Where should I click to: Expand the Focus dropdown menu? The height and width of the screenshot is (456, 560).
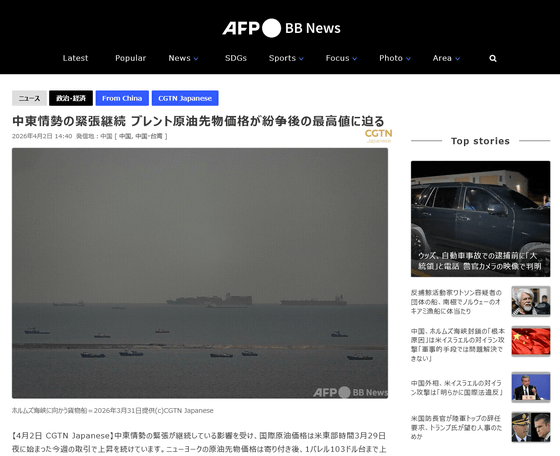[x=341, y=58]
